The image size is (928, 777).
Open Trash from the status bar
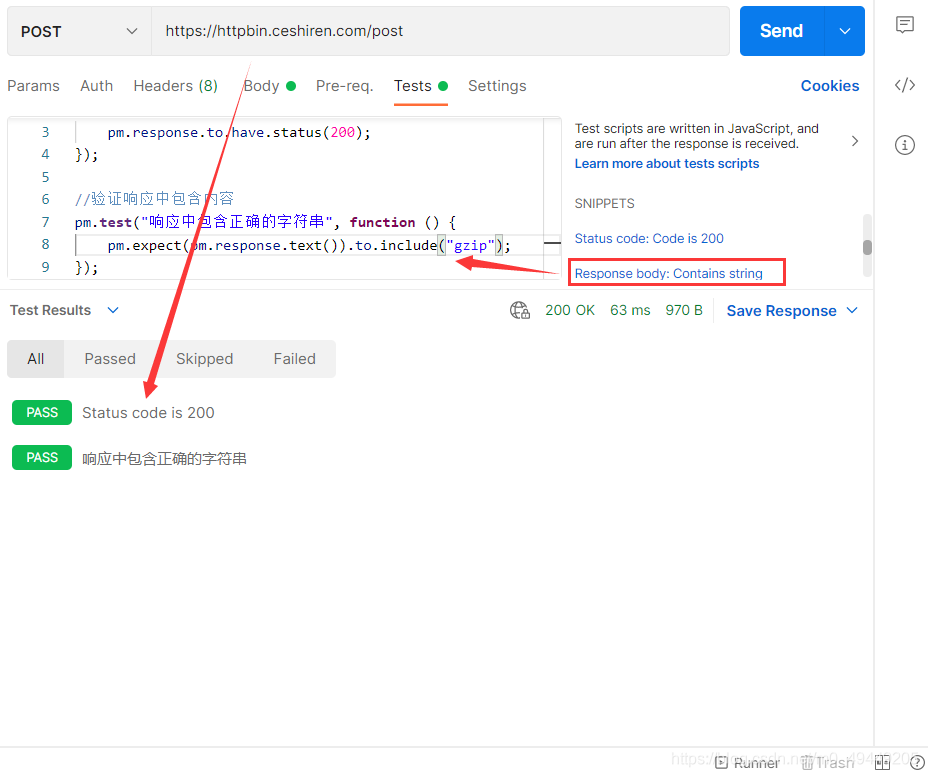827,763
